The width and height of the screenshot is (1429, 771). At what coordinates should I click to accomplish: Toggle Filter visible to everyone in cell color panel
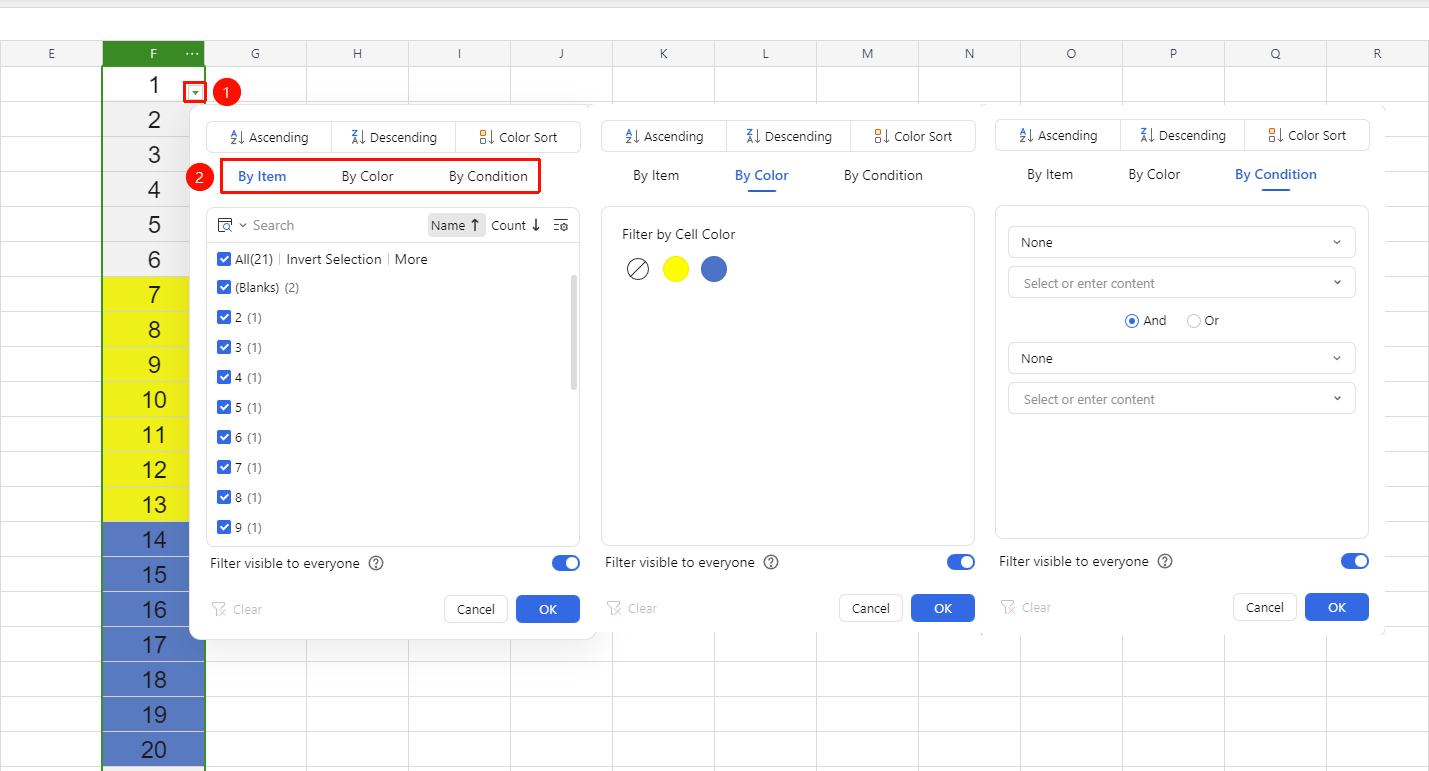[961, 562]
